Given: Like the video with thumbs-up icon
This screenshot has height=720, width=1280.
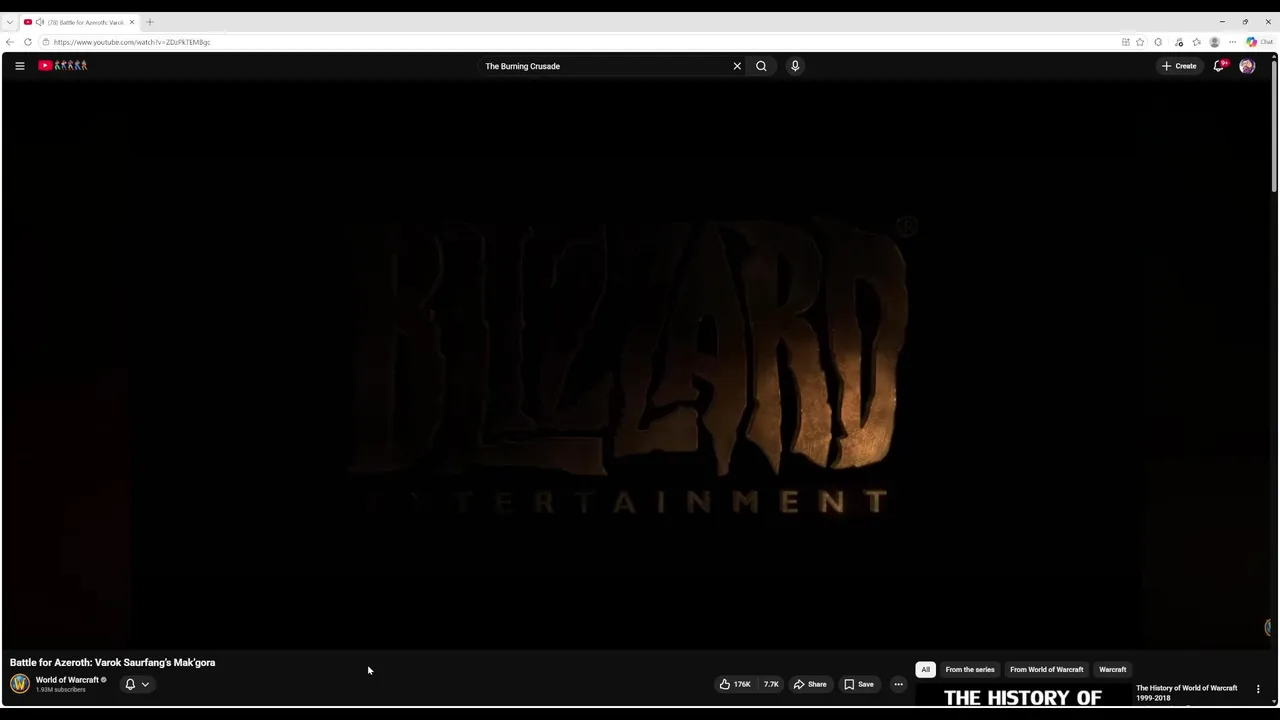Looking at the screenshot, I should point(735,684).
